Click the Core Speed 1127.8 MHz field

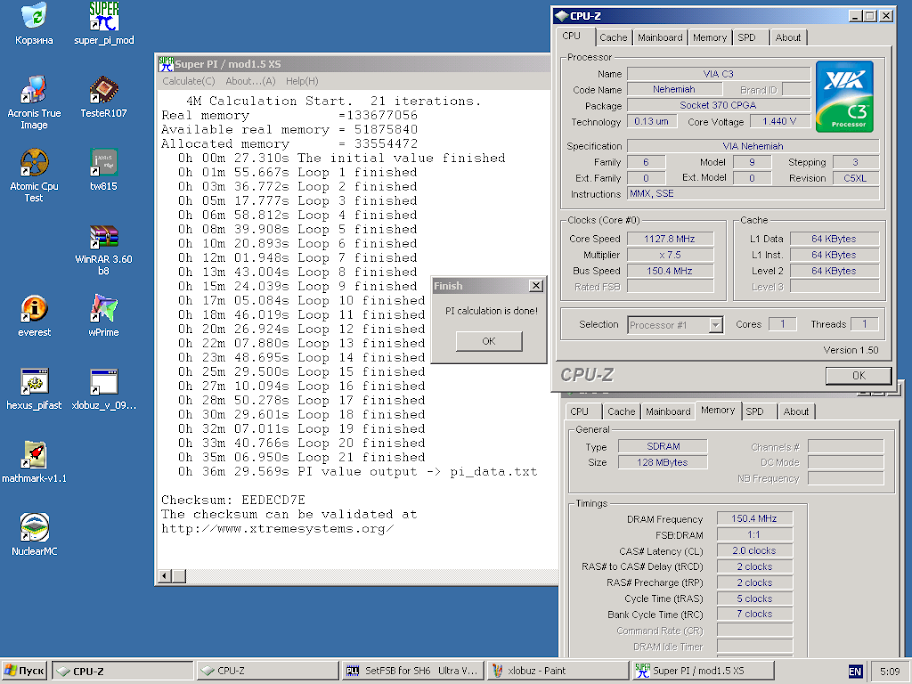(x=670, y=239)
